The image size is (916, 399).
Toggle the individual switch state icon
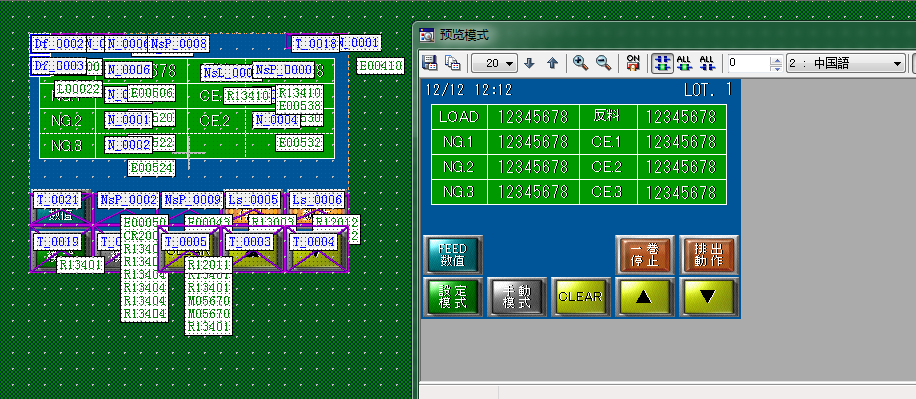661,63
